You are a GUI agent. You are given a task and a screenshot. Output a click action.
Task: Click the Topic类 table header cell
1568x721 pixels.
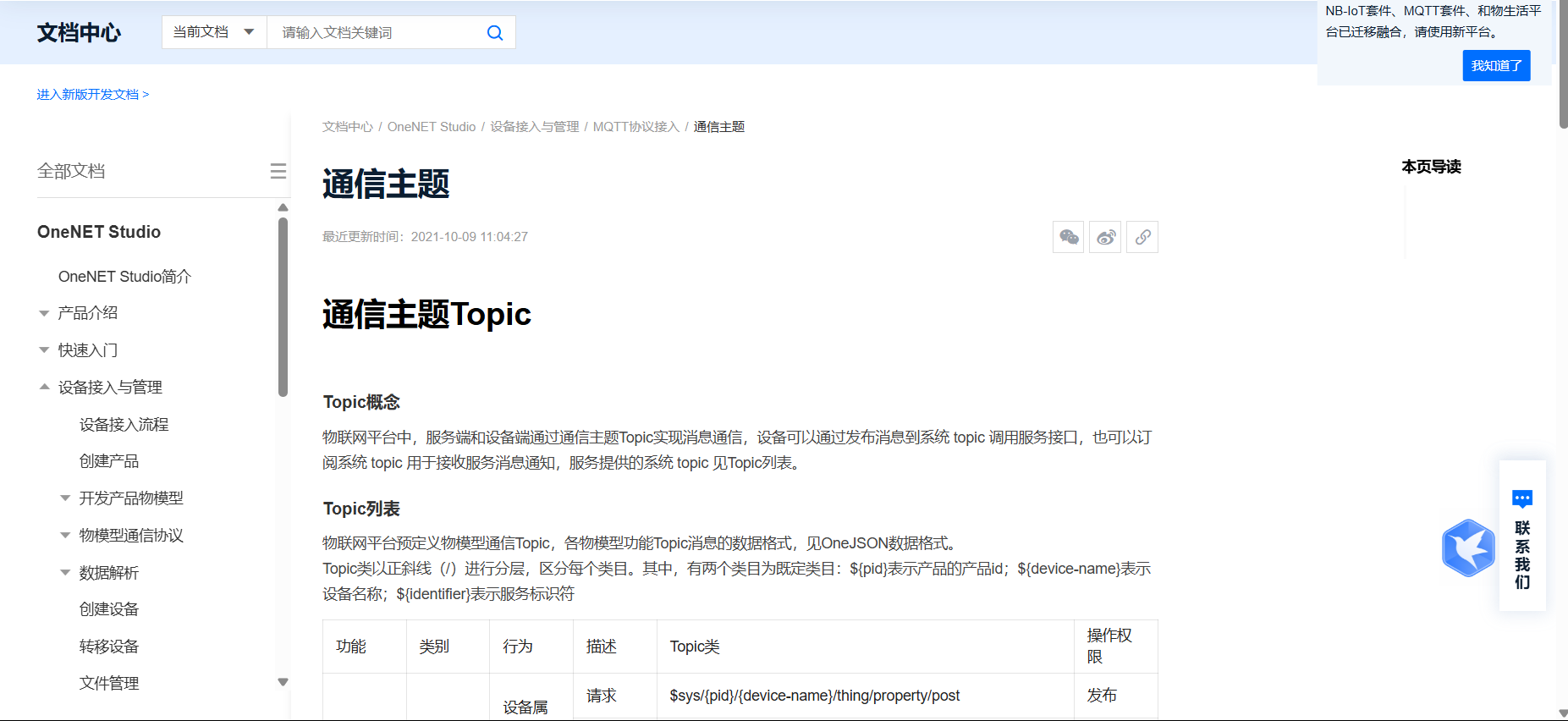tap(865, 647)
